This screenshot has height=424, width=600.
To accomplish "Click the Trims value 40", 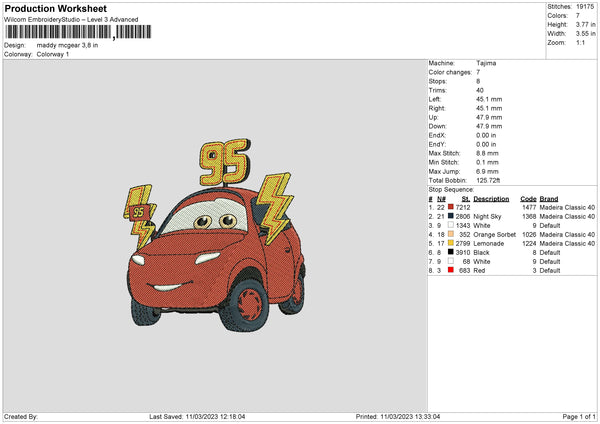I will point(480,90).
